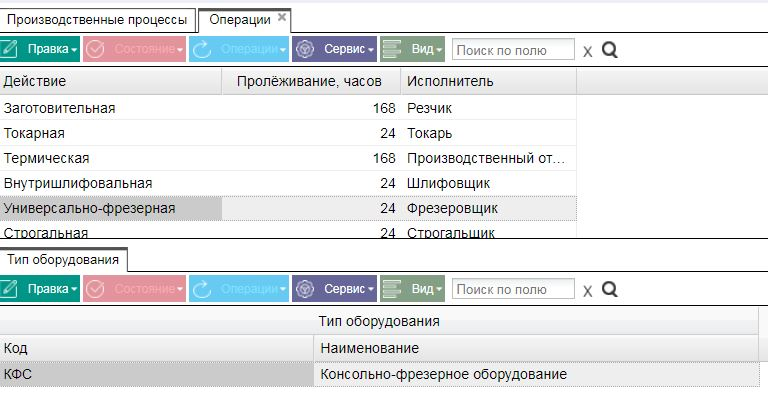
Task: Select the Тип оборудования tab
Action: coord(63,260)
